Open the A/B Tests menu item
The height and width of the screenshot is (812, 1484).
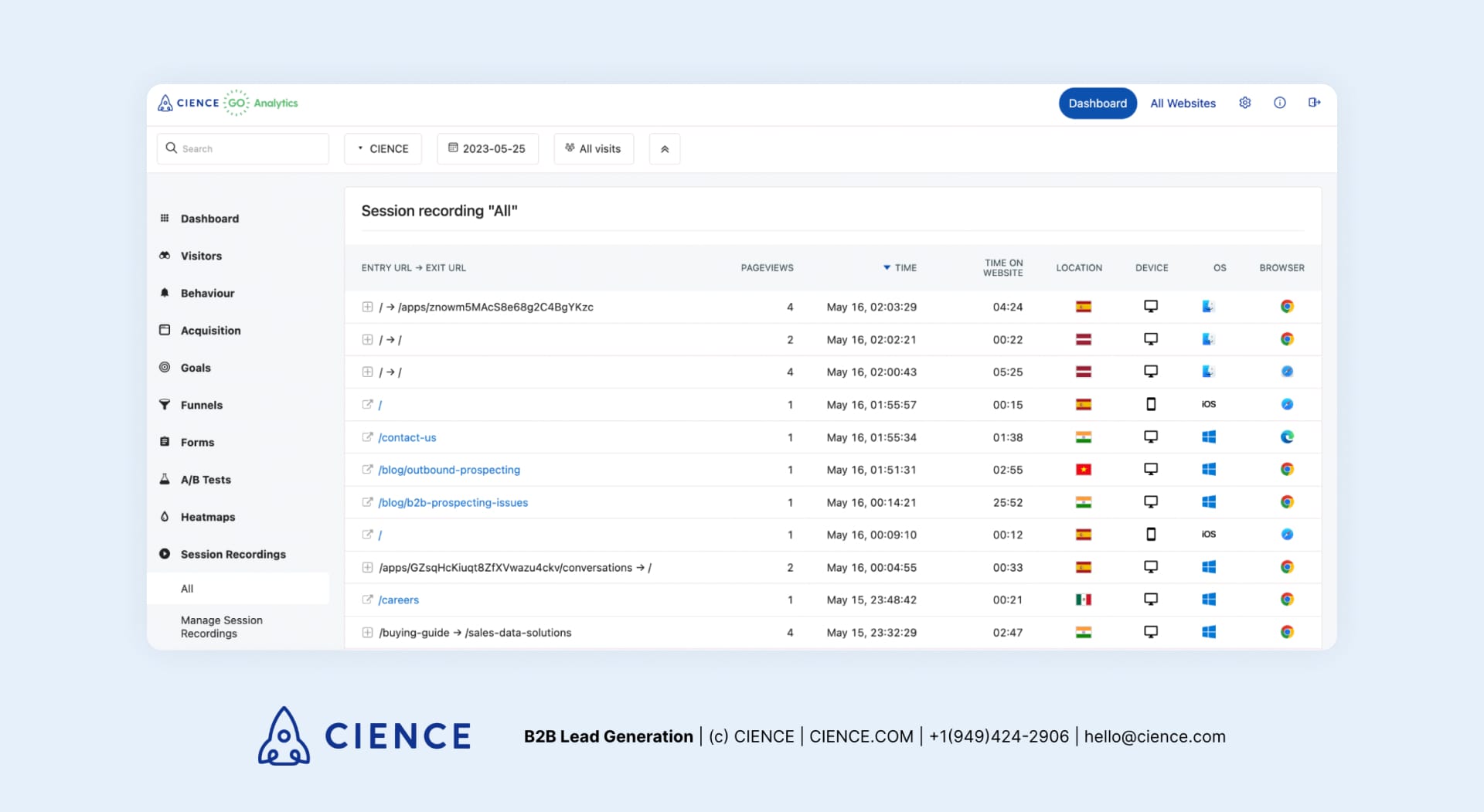(x=206, y=480)
